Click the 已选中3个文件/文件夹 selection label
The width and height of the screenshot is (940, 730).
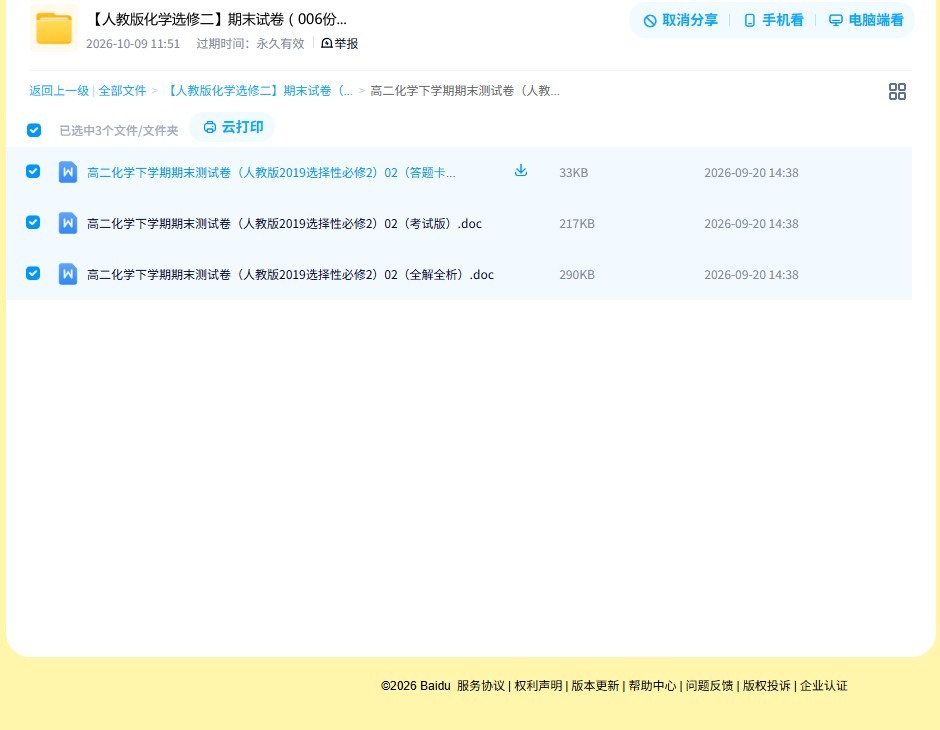pyautogui.click(x=119, y=131)
